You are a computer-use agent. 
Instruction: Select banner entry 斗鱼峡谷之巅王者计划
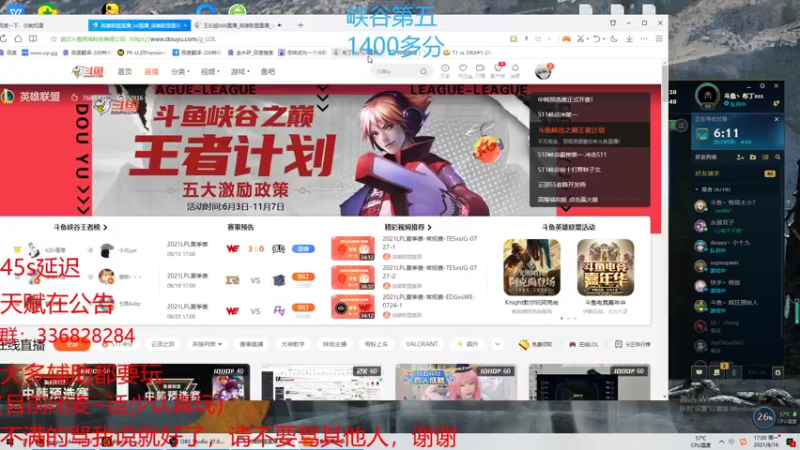(571, 130)
